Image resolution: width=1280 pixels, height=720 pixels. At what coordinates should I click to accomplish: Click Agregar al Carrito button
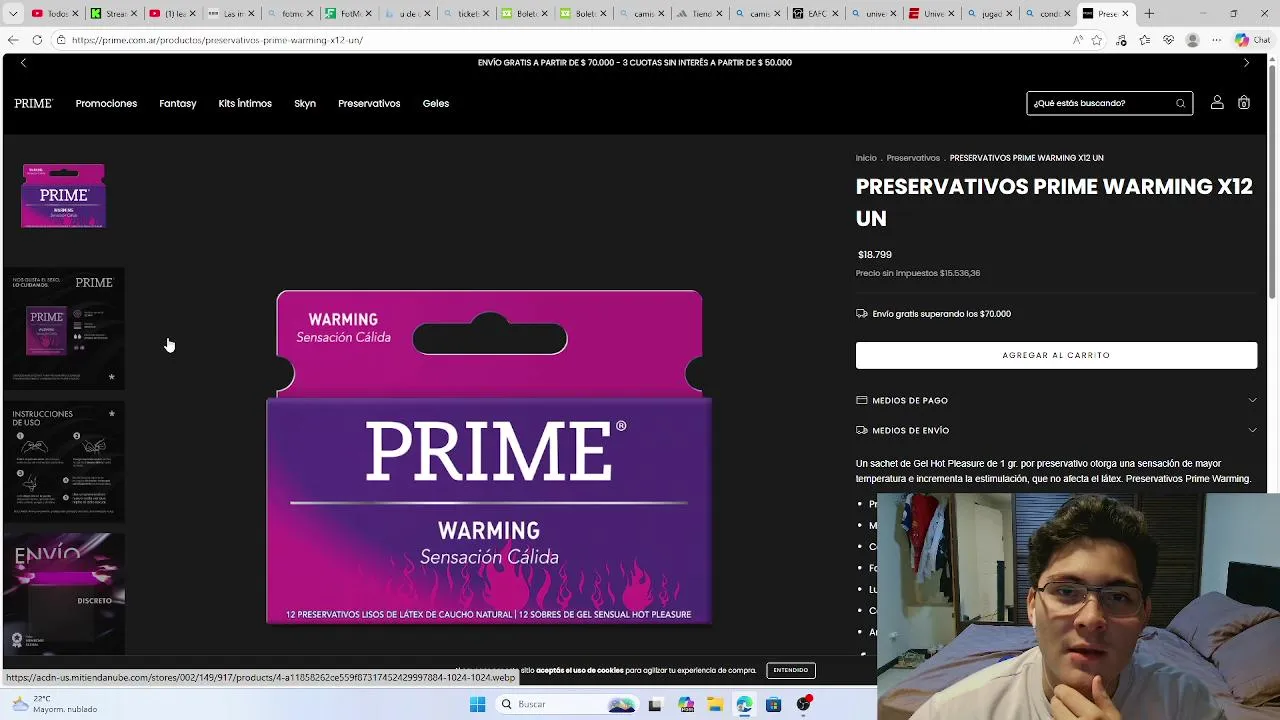click(x=1056, y=355)
